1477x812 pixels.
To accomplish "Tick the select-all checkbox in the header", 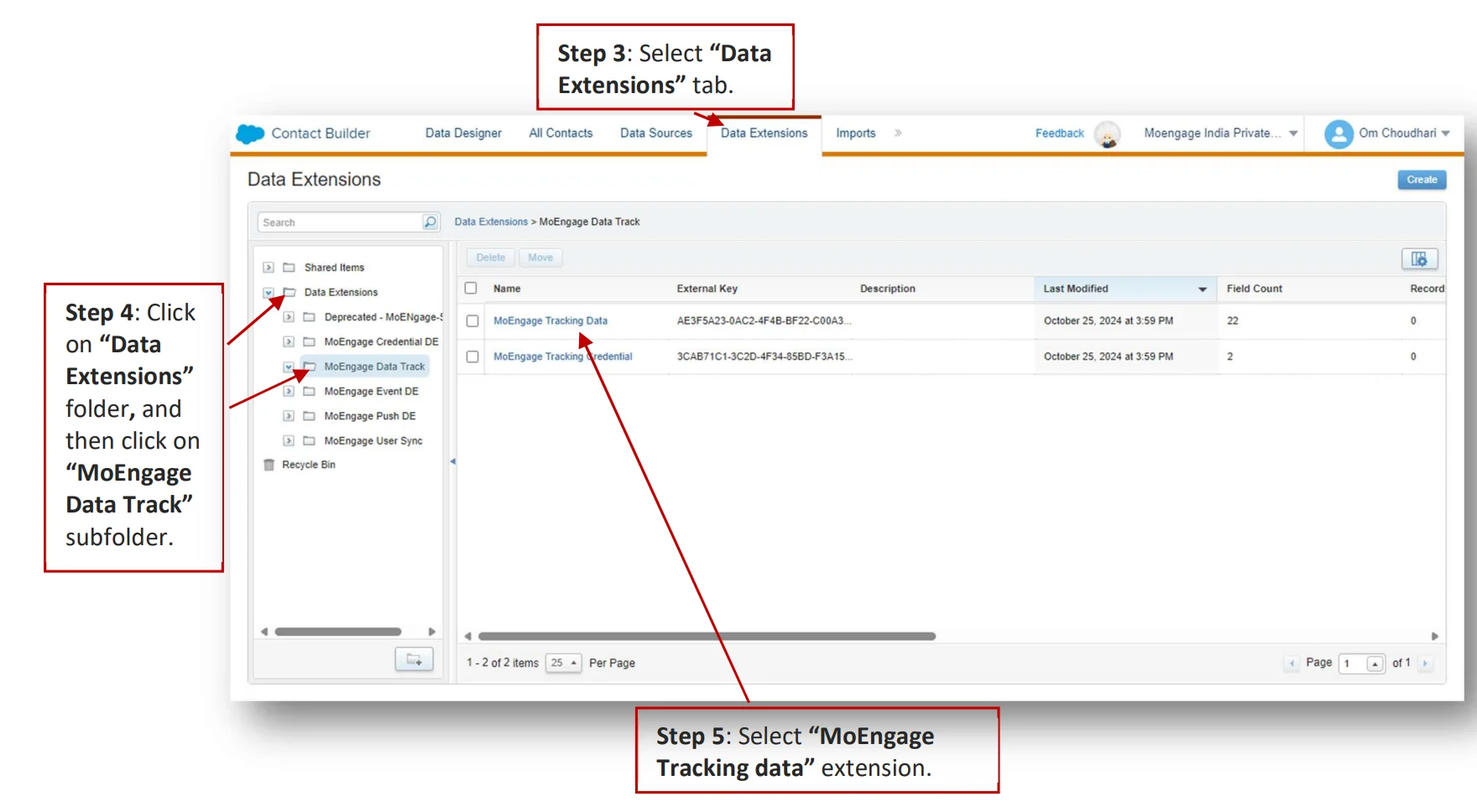I will [471, 289].
